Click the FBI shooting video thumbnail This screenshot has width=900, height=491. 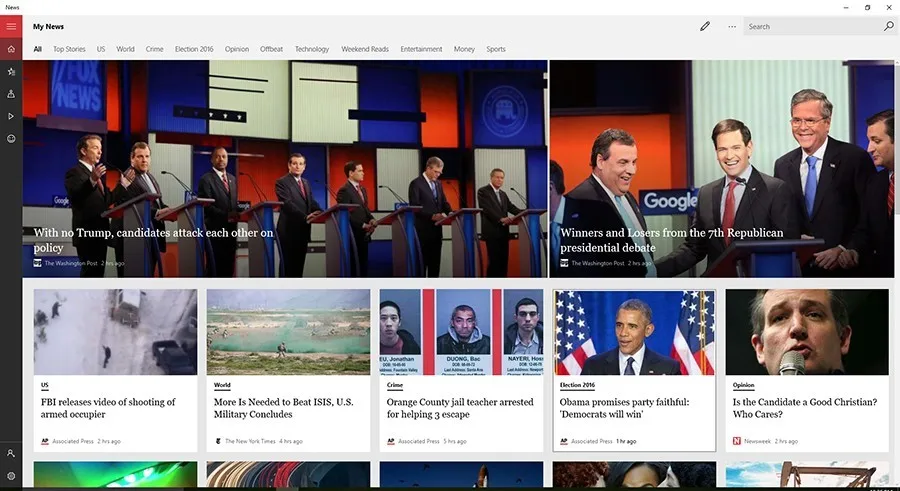(x=115, y=332)
